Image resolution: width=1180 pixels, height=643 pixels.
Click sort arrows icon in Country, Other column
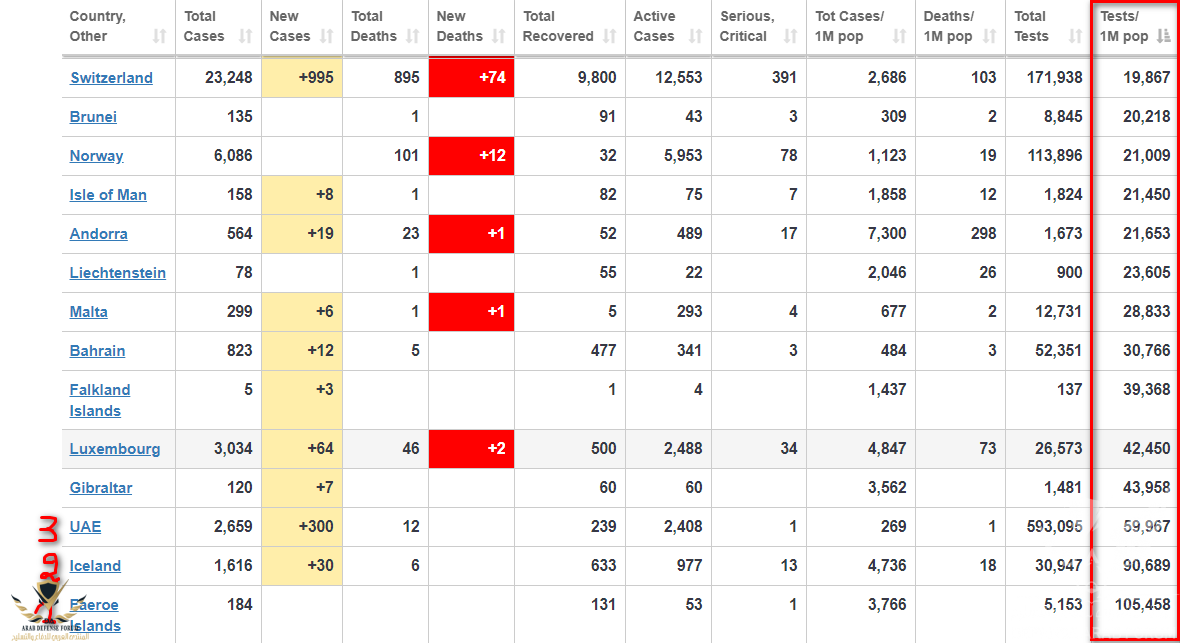click(x=159, y=36)
